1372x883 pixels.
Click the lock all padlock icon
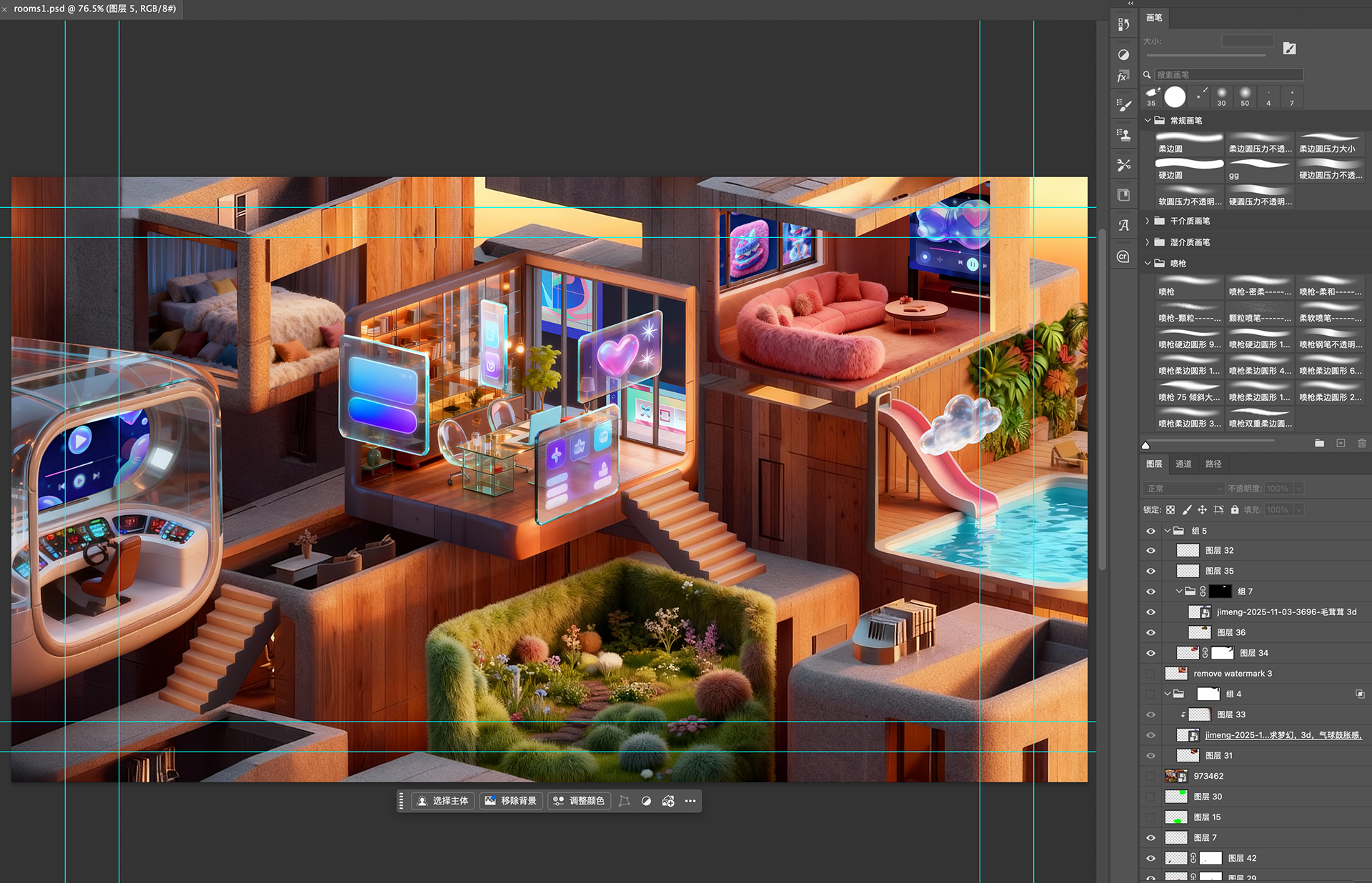(x=1235, y=509)
